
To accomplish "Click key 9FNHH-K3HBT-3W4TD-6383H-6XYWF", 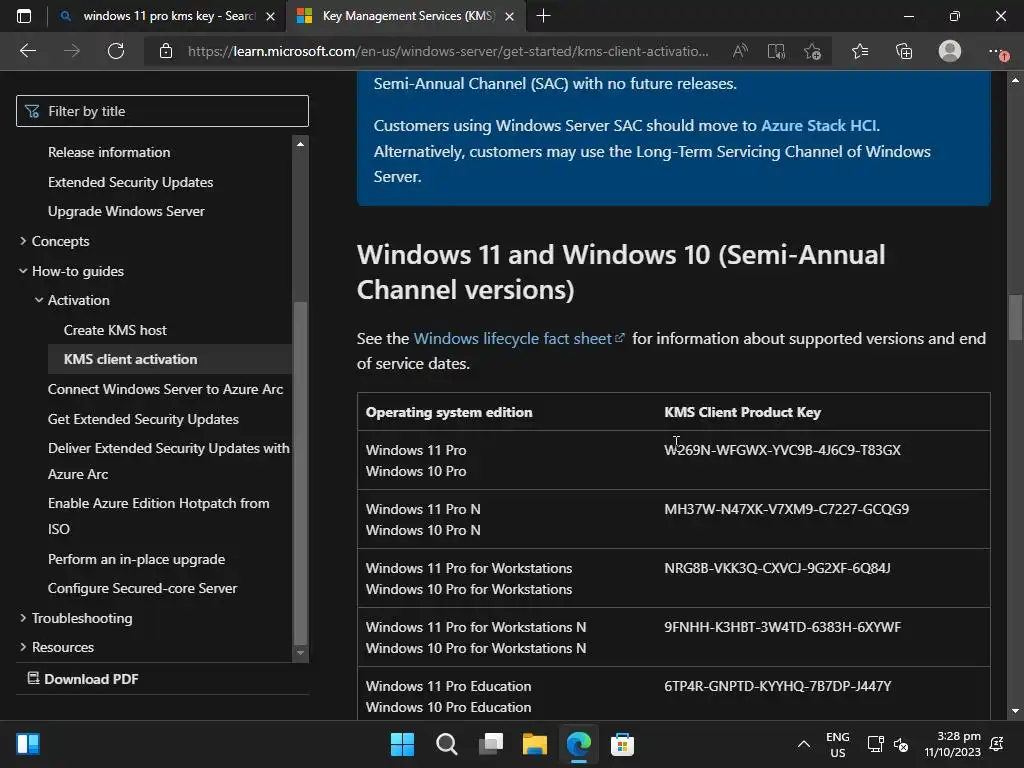I will [x=782, y=627].
